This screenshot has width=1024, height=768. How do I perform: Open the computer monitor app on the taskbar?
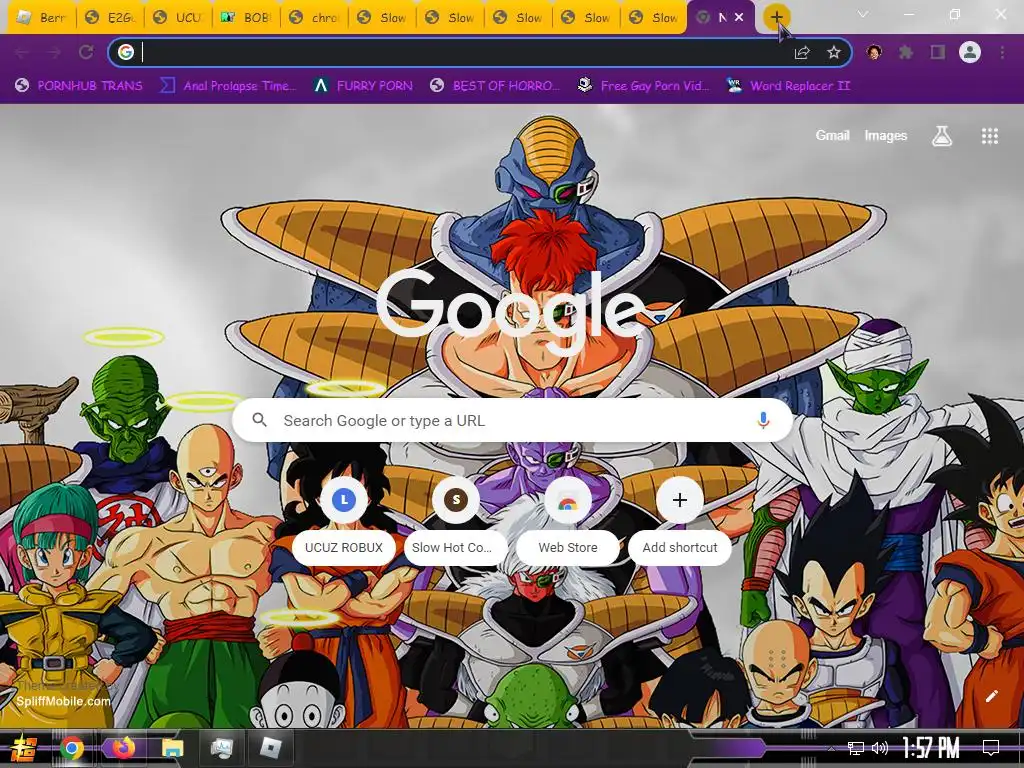(221, 748)
